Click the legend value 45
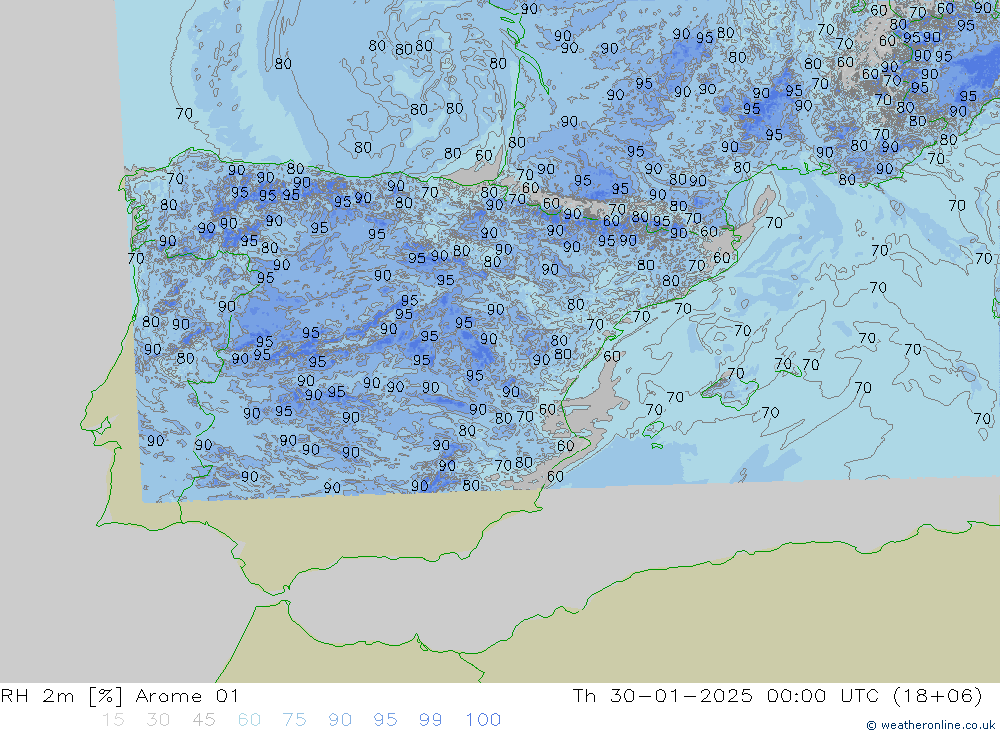The image size is (1000, 733). (203, 720)
